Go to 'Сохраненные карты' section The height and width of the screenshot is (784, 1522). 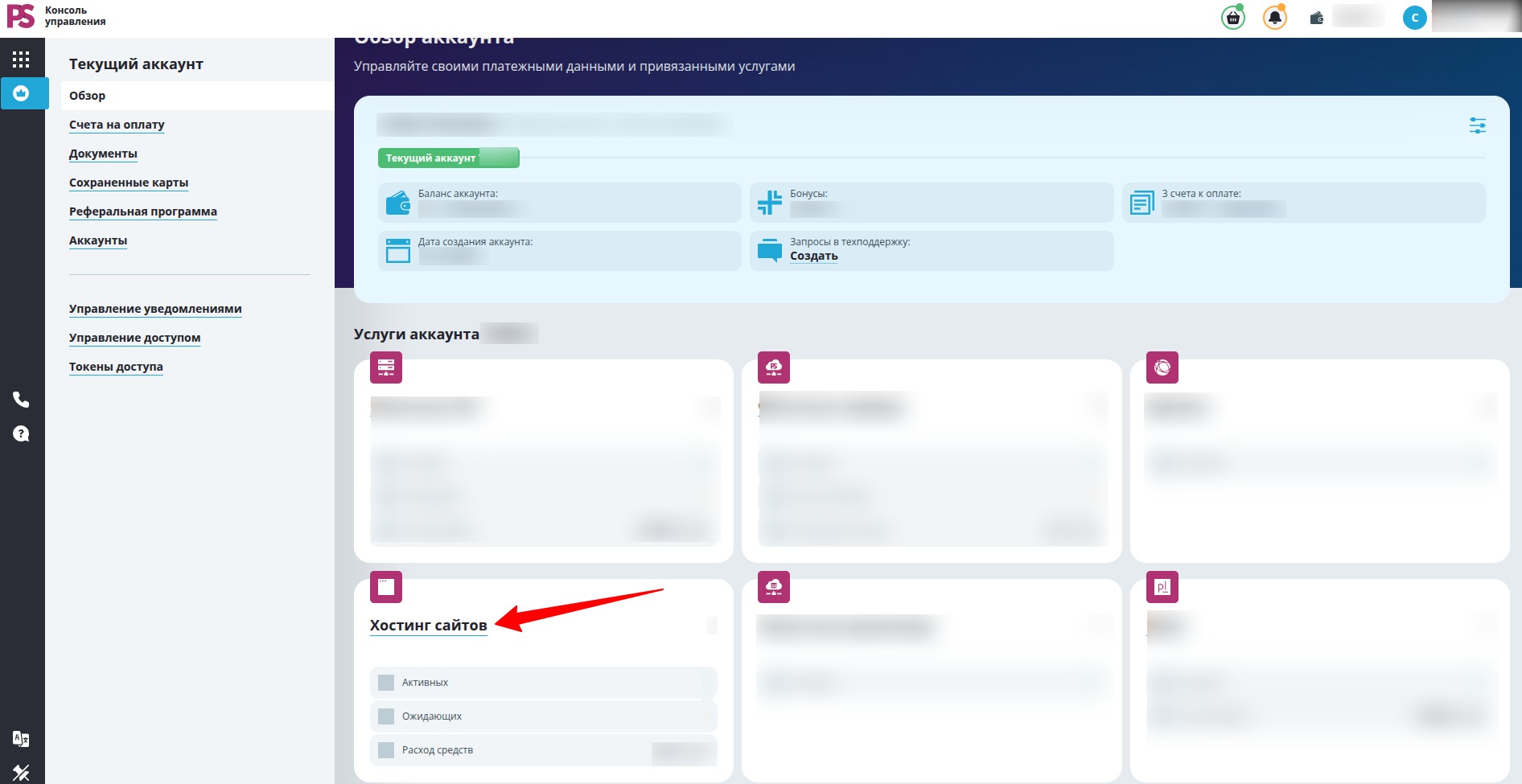point(129,183)
